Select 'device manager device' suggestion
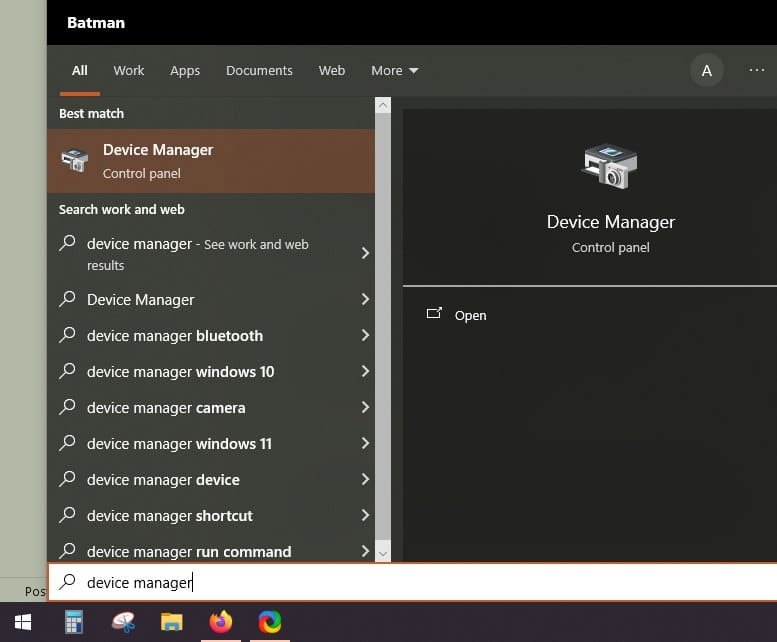The image size is (777, 642). point(211,480)
